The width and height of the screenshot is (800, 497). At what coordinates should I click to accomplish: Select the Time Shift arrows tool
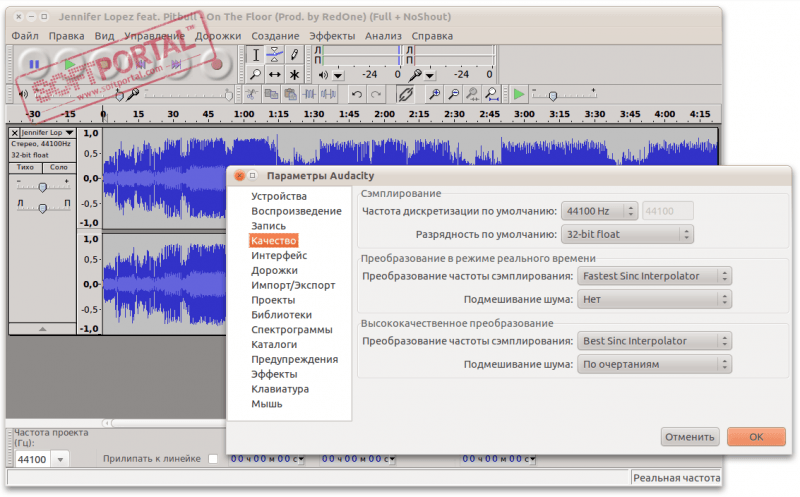coord(275,74)
